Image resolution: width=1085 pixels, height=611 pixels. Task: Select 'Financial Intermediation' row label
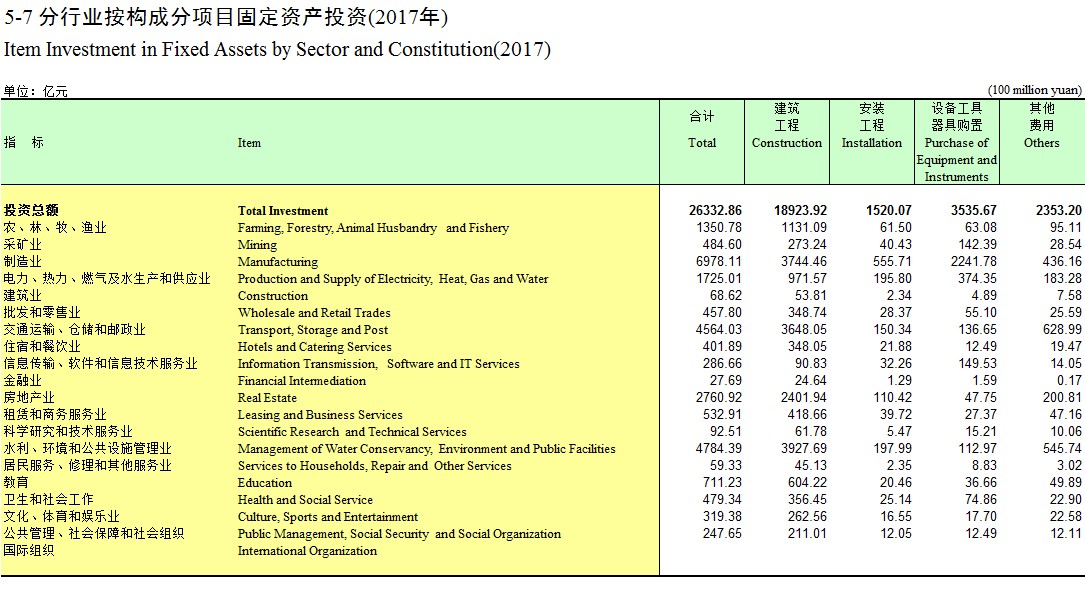[x=302, y=381]
